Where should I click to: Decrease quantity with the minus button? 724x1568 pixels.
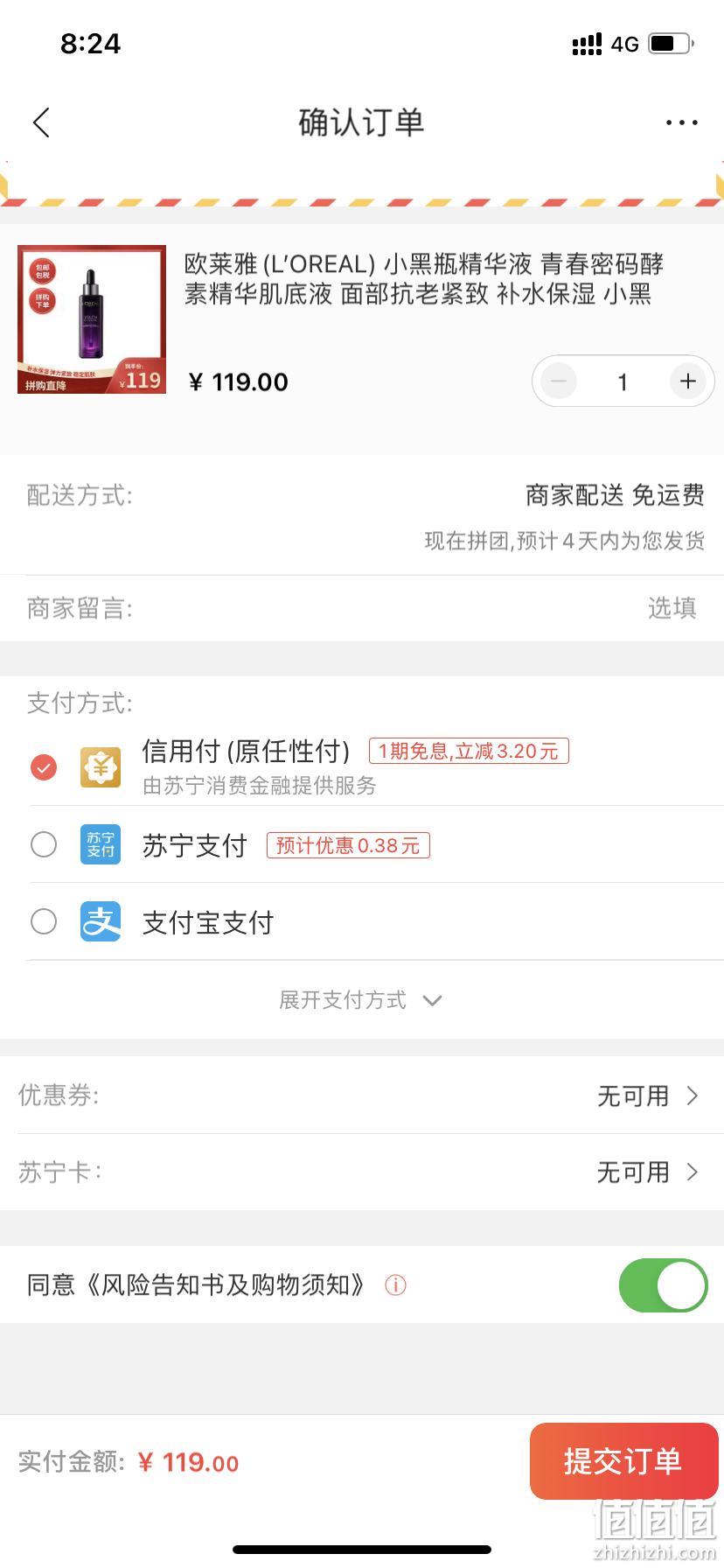tap(559, 381)
